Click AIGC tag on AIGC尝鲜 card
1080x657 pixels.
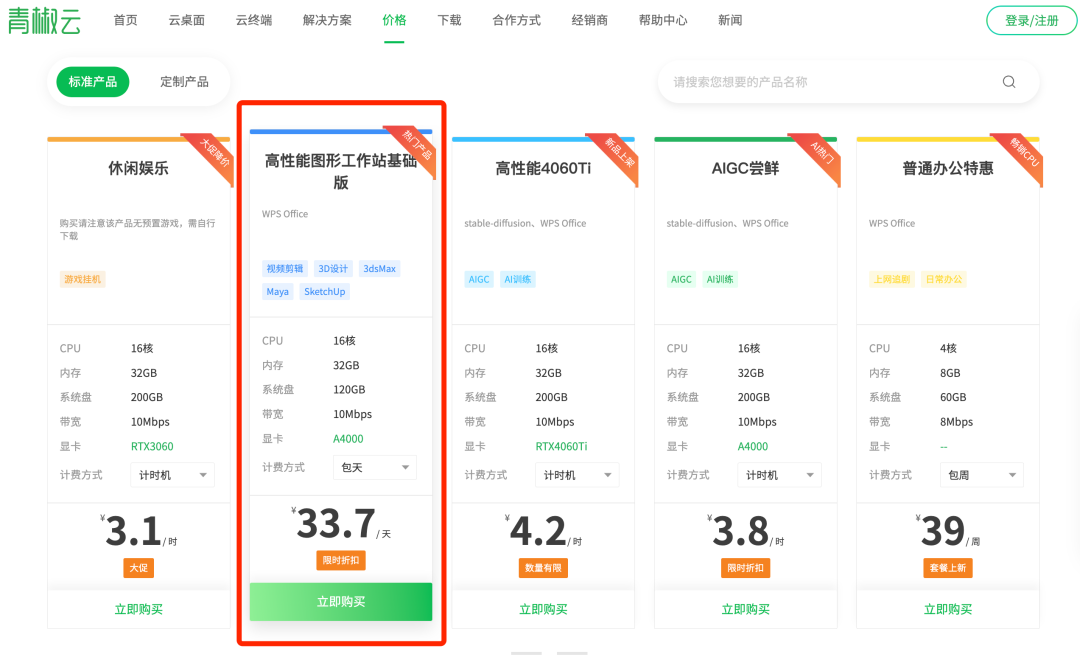[681, 279]
